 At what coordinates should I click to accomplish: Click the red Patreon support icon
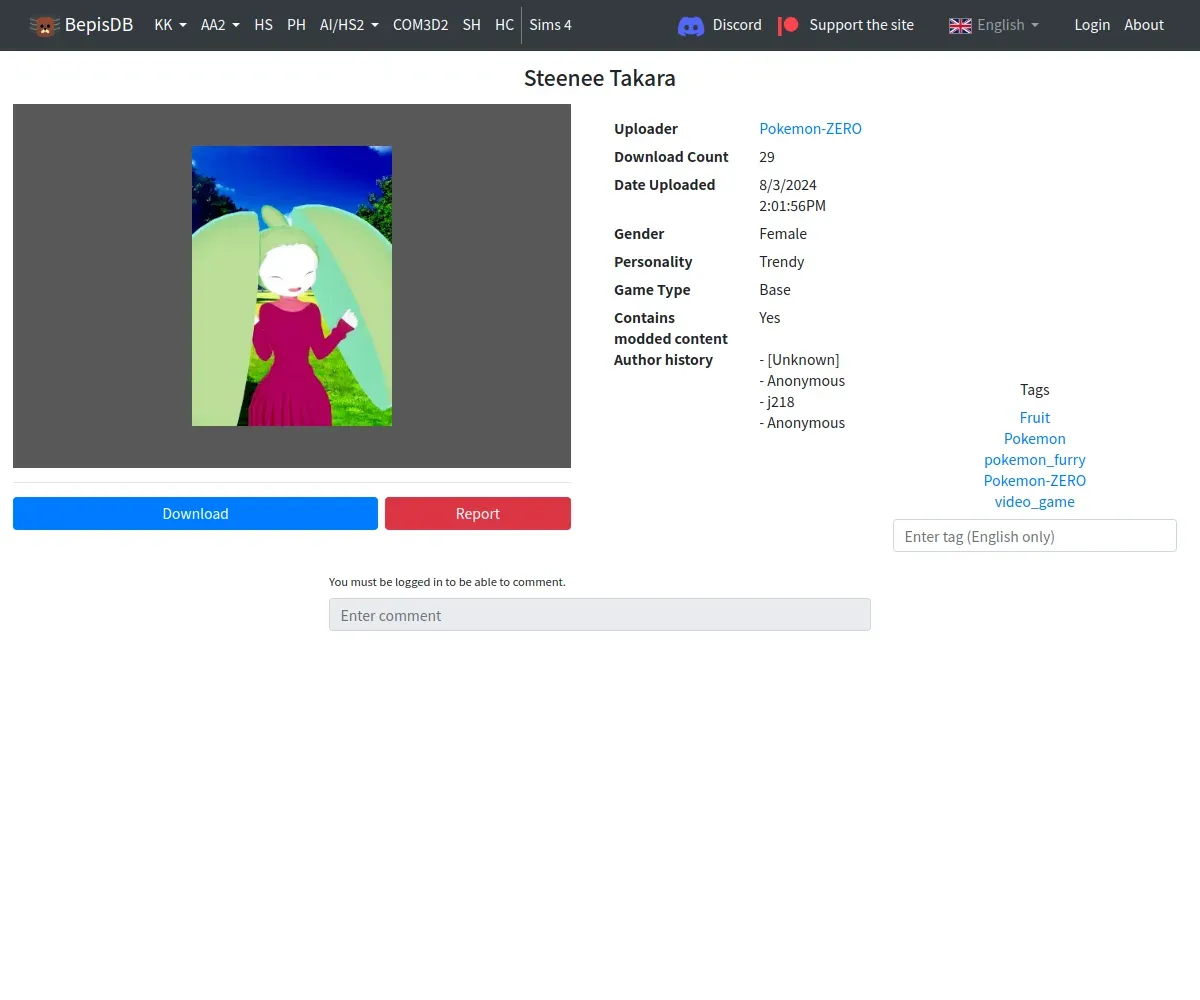click(789, 25)
